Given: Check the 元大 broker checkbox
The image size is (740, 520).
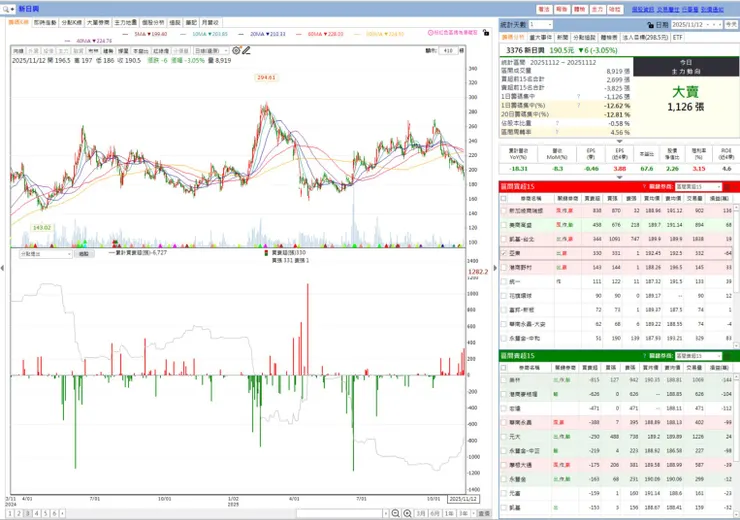Looking at the screenshot, I should (504, 437).
